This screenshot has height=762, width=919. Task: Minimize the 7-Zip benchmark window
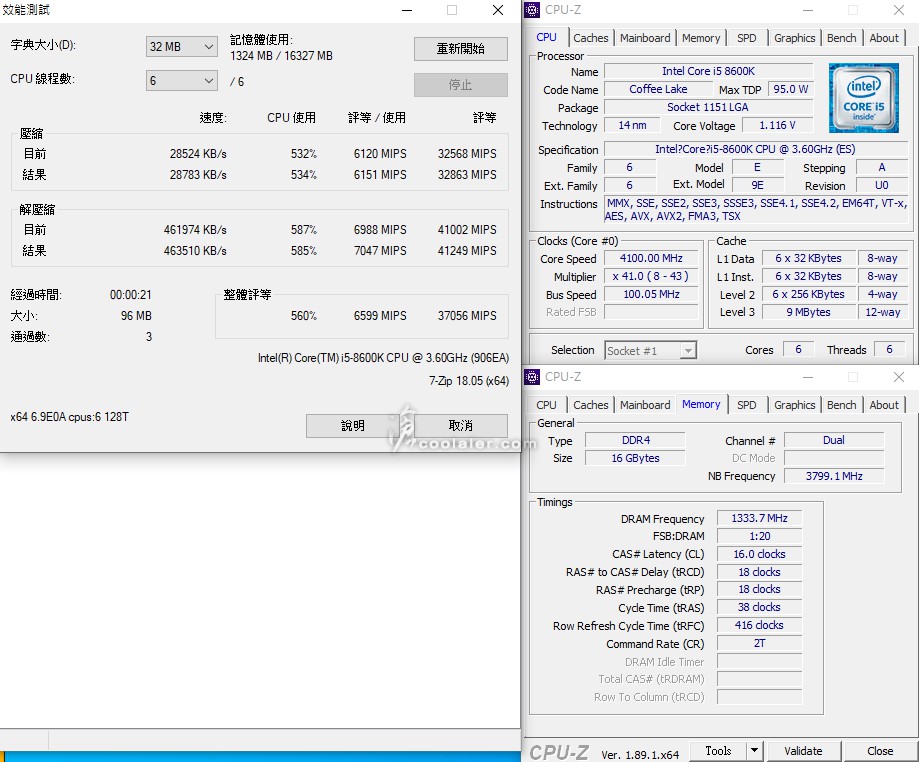[407, 10]
